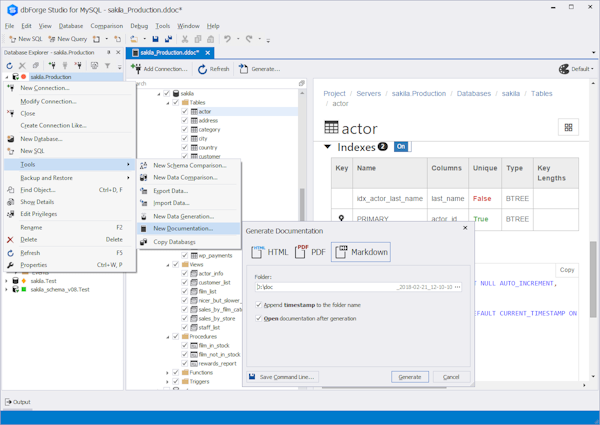Click Generate in documenter toolbar
Viewport: 600px width, 425px height.
[259, 69]
